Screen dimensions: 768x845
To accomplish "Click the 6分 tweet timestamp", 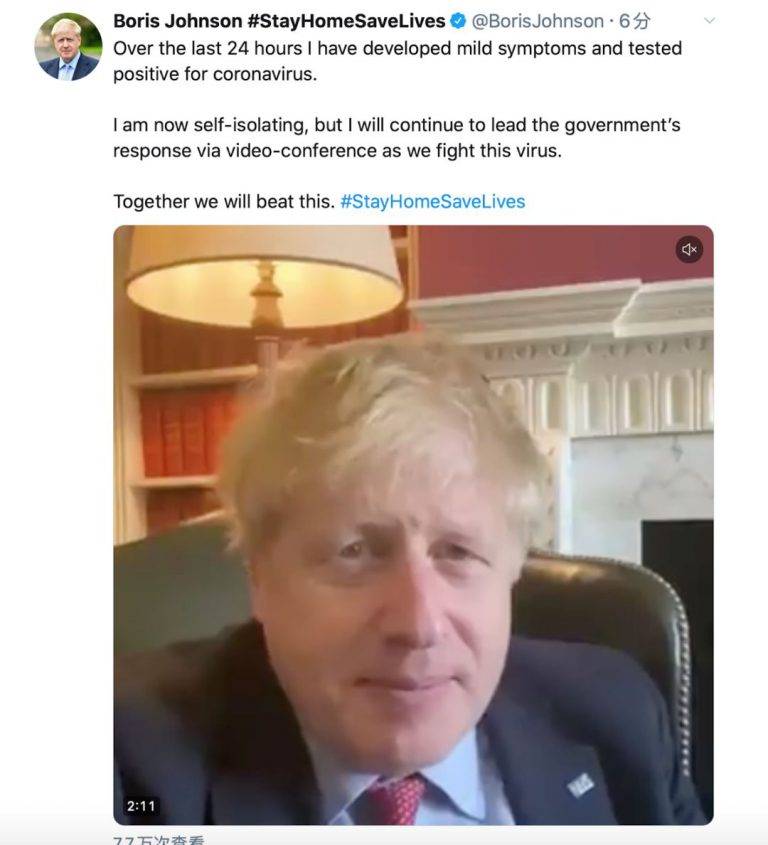I will pos(634,21).
